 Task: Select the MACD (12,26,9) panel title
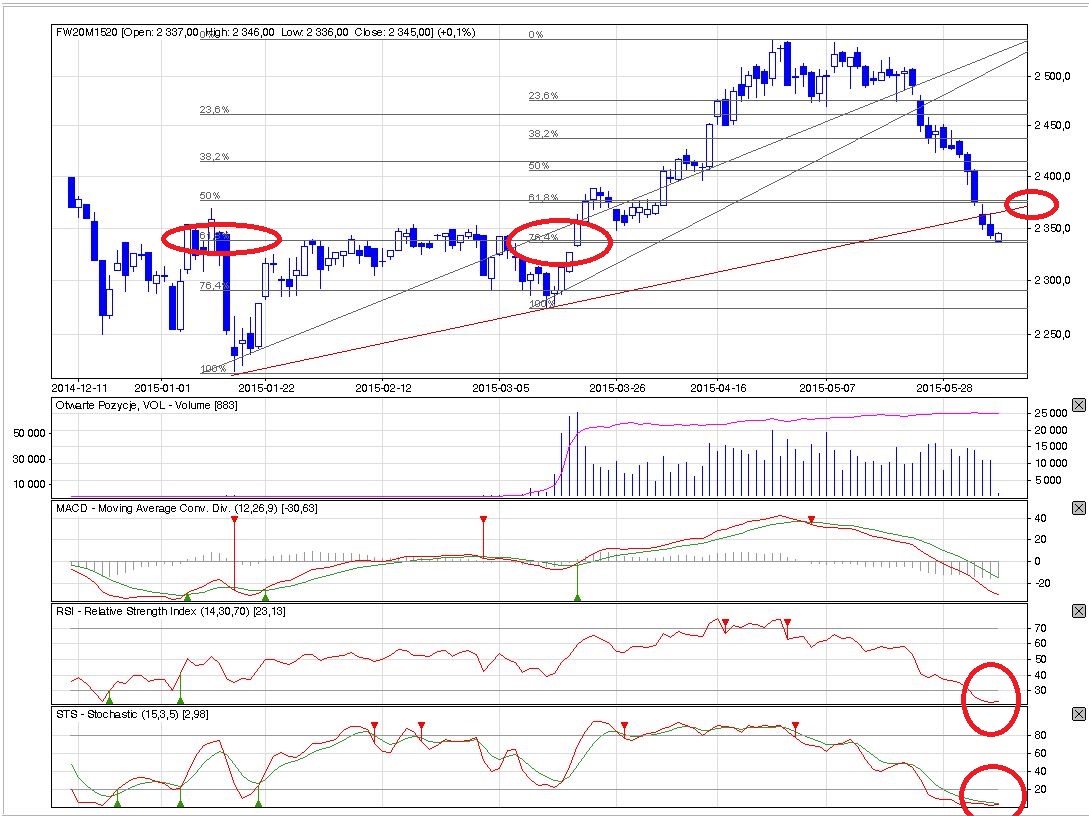click(x=187, y=508)
